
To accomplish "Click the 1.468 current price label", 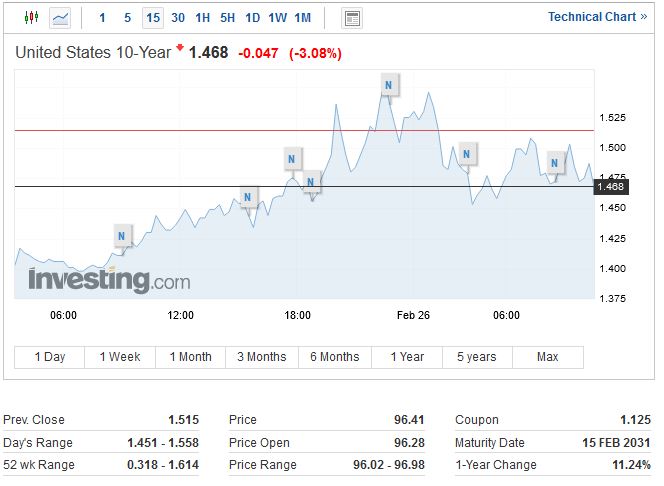I will point(609,187).
